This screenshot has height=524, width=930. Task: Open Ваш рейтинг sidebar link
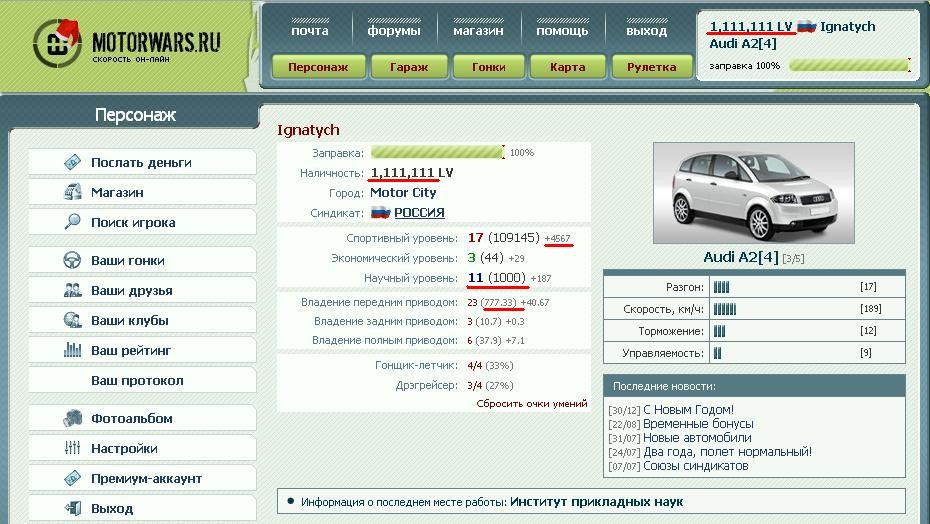(x=142, y=350)
